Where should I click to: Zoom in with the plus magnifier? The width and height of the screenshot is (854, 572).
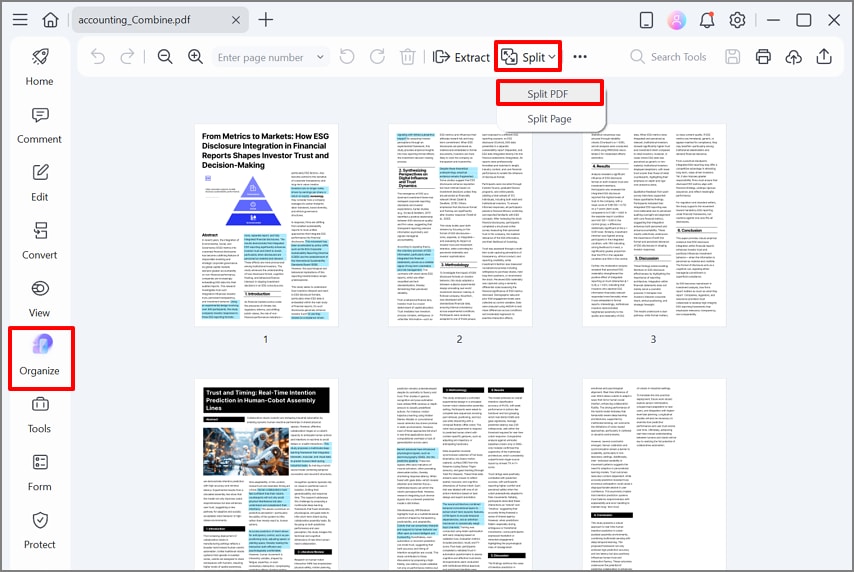tap(196, 57)
